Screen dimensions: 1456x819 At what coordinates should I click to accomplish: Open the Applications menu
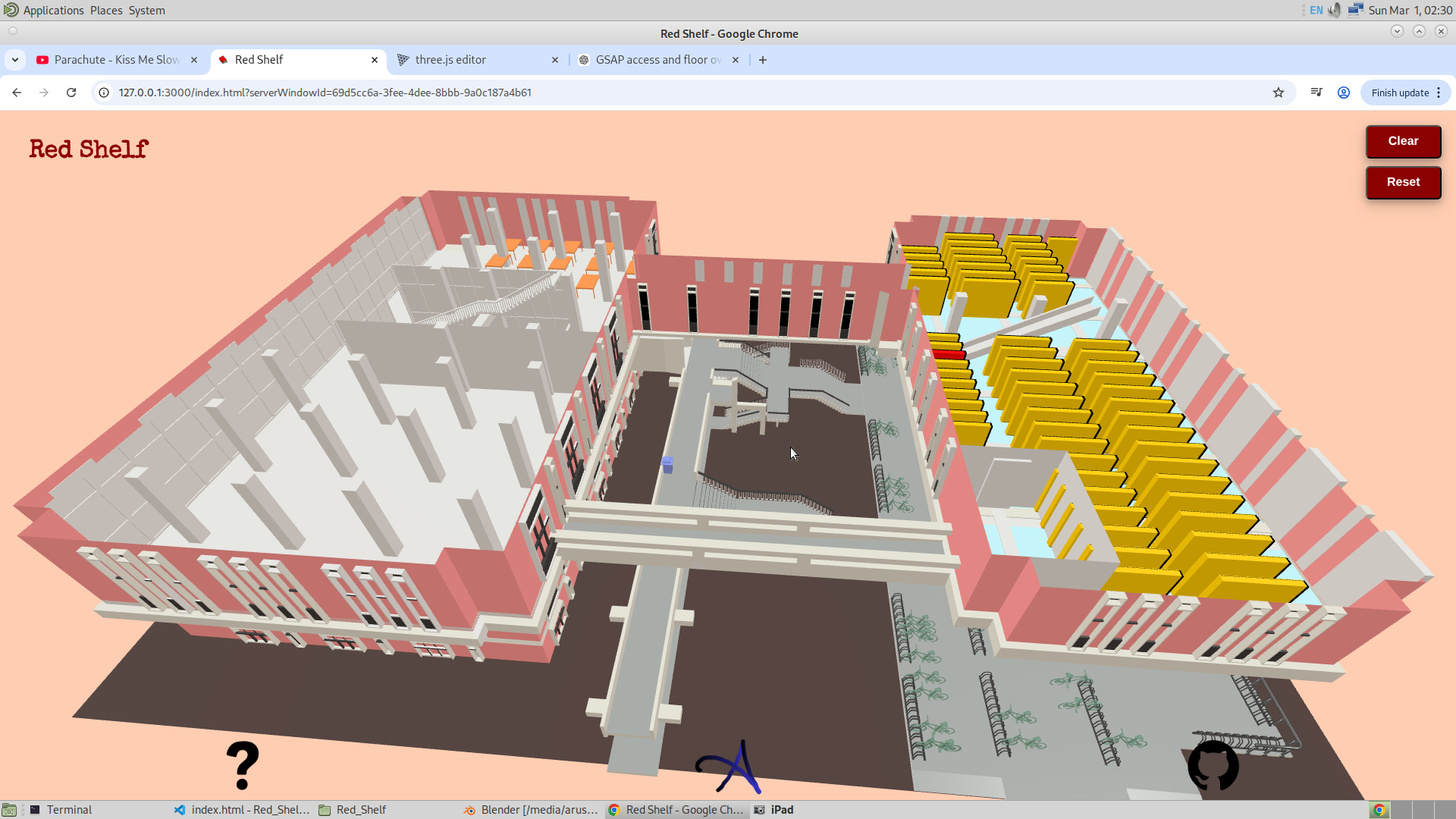click(53, 10)
